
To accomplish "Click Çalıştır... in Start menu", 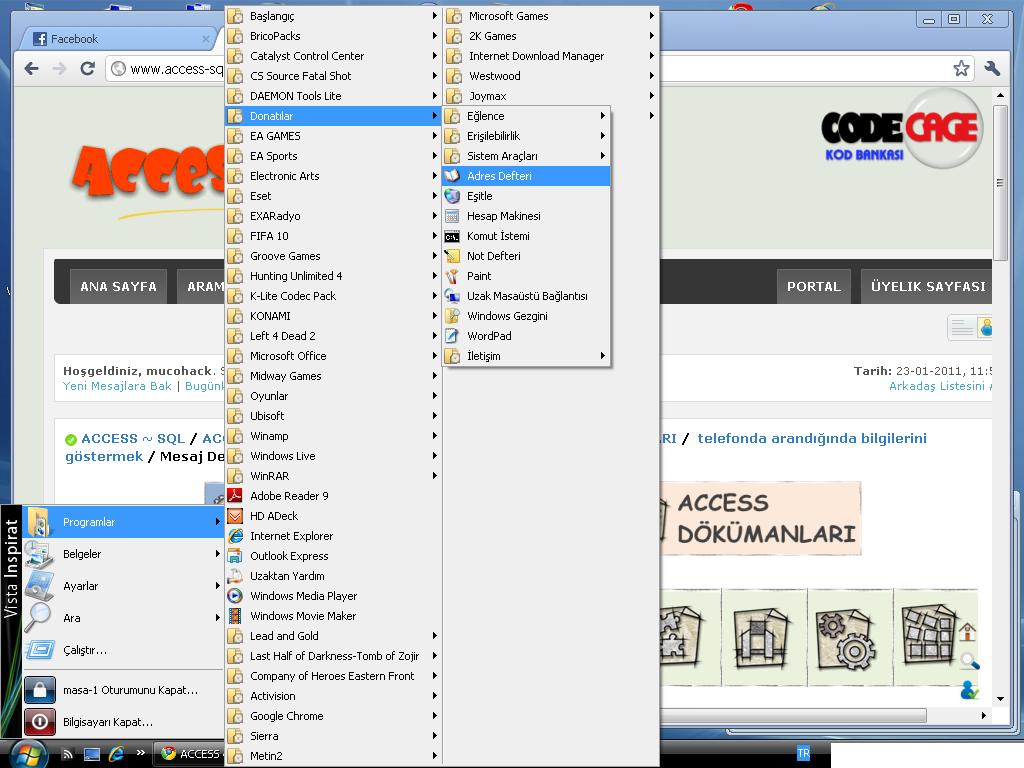I will tap(84, 650).
